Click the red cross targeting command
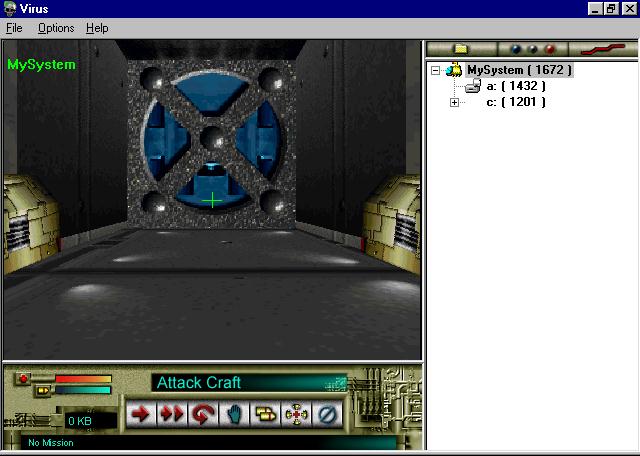Viewport: 640px width, 456px height. click(x=296, y=414)
